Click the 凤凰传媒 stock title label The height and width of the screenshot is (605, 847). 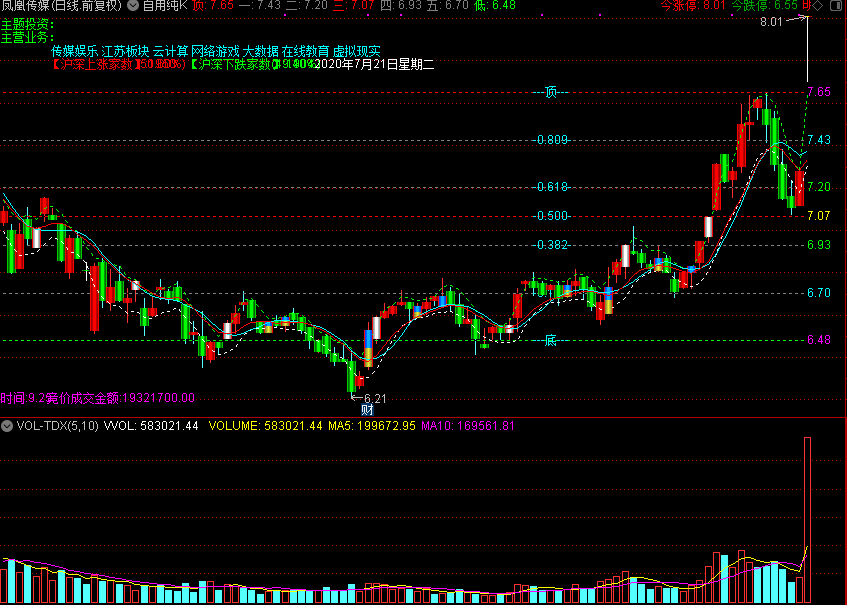pos(61,5)
